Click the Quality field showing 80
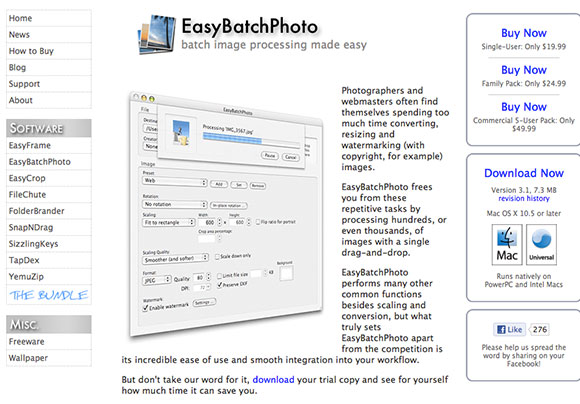 (x=199, y=277)
